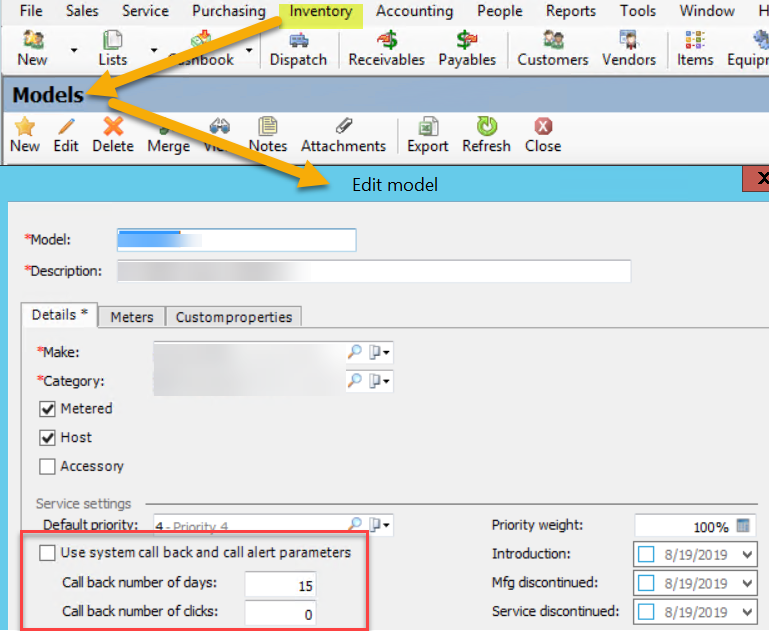The height and width of the screenshot is (631, 769).
Task: Enable the Accessory checkbox
Action: [x=47, y=466]
